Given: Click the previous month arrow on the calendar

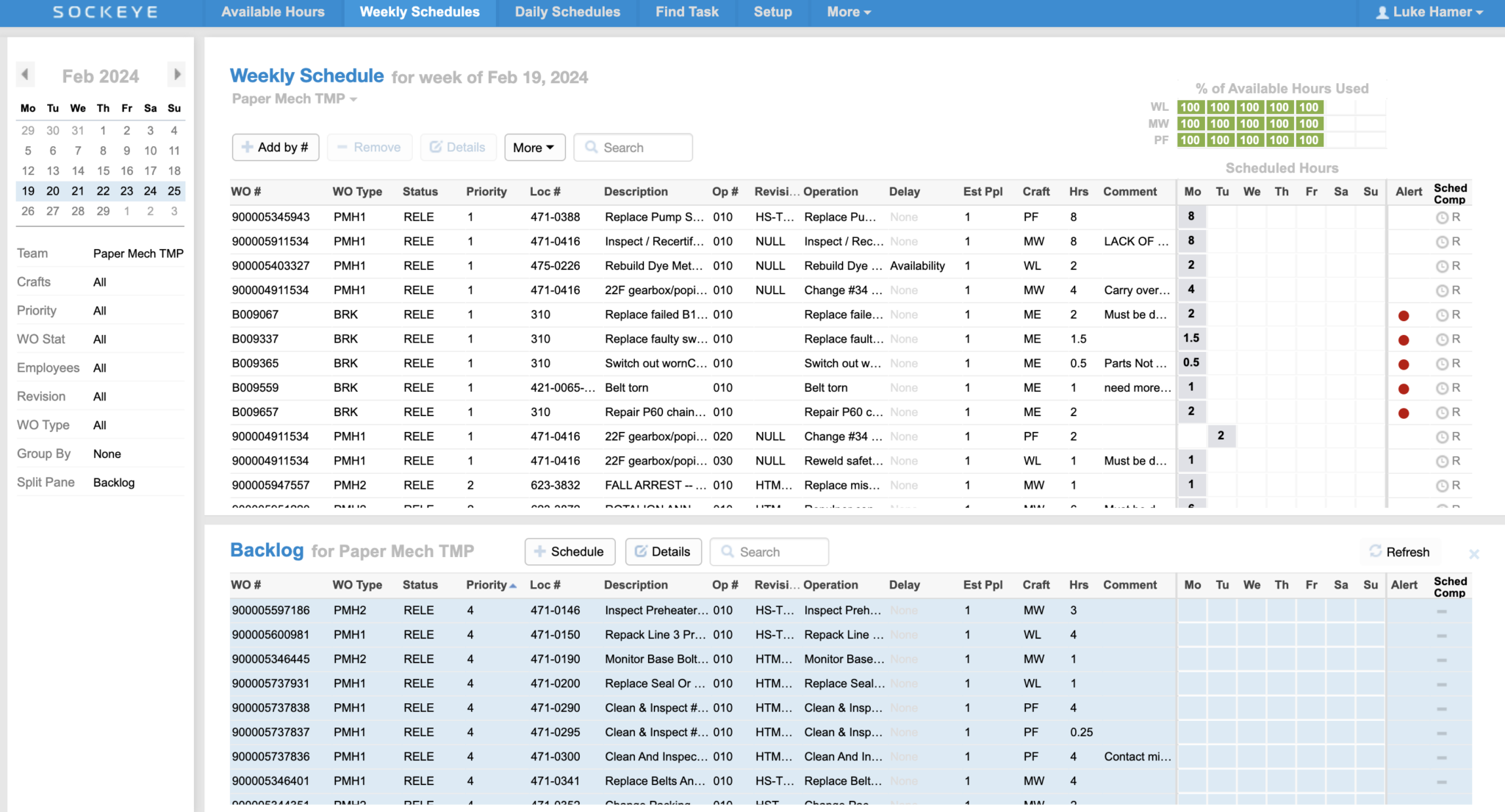Looking at the screenshot, I should coord(25,74).
